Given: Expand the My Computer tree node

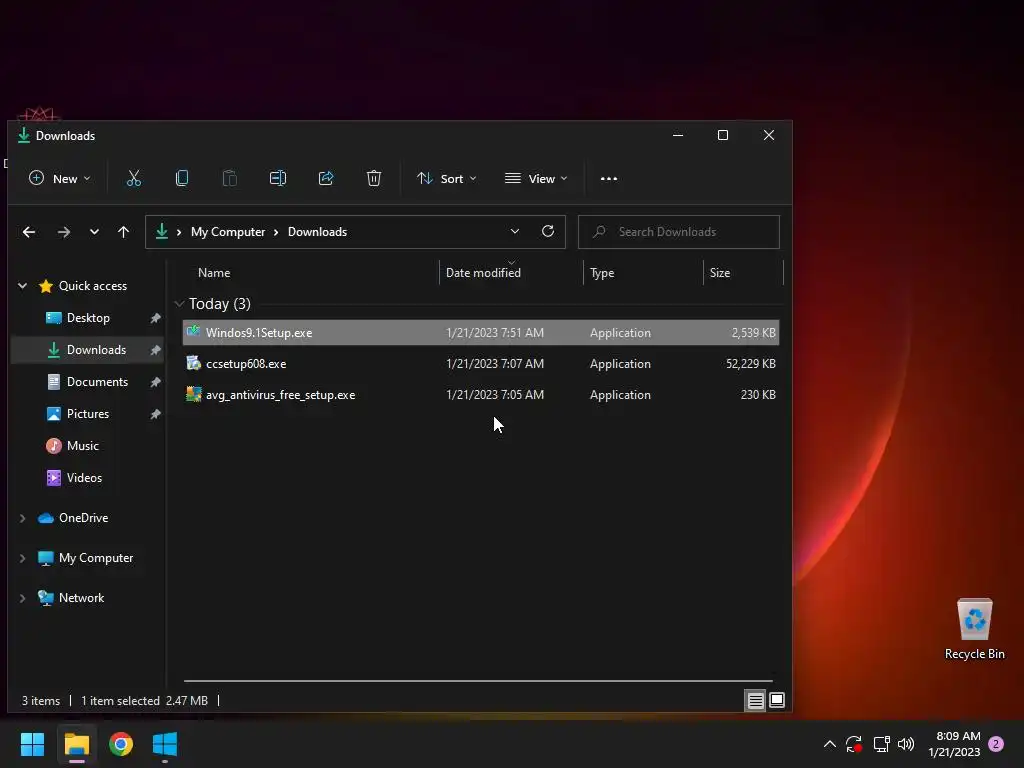Looking at the screenshot, I should pos(23,558).
